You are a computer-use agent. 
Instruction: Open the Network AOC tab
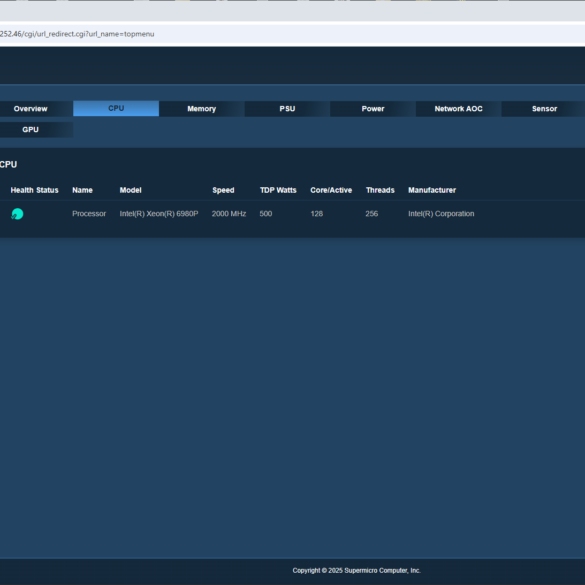click(x=459, y=109)
